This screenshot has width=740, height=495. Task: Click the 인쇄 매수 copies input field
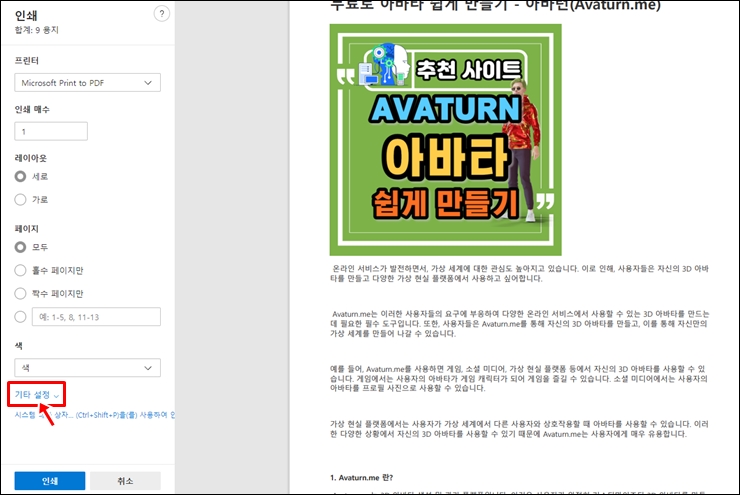(51, 131)
